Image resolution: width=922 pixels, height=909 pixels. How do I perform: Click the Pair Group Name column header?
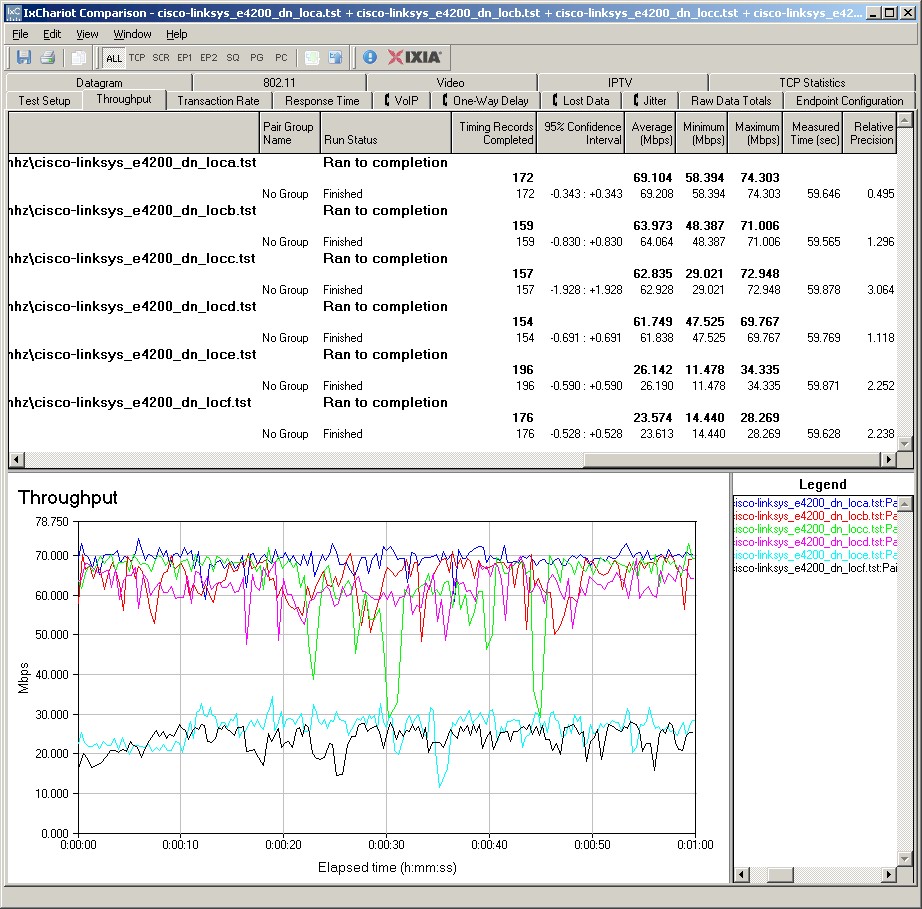pos(289,133)
